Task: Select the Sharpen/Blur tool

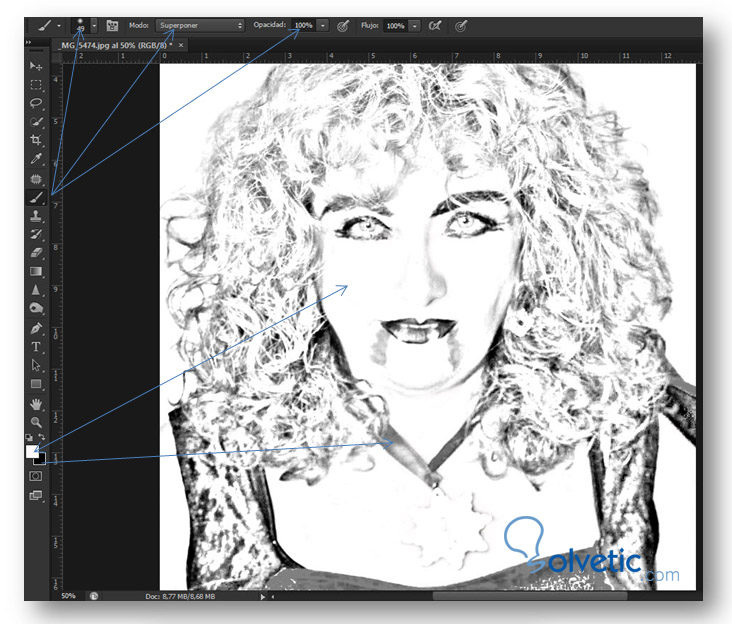Action: click(x=36, y=290)
